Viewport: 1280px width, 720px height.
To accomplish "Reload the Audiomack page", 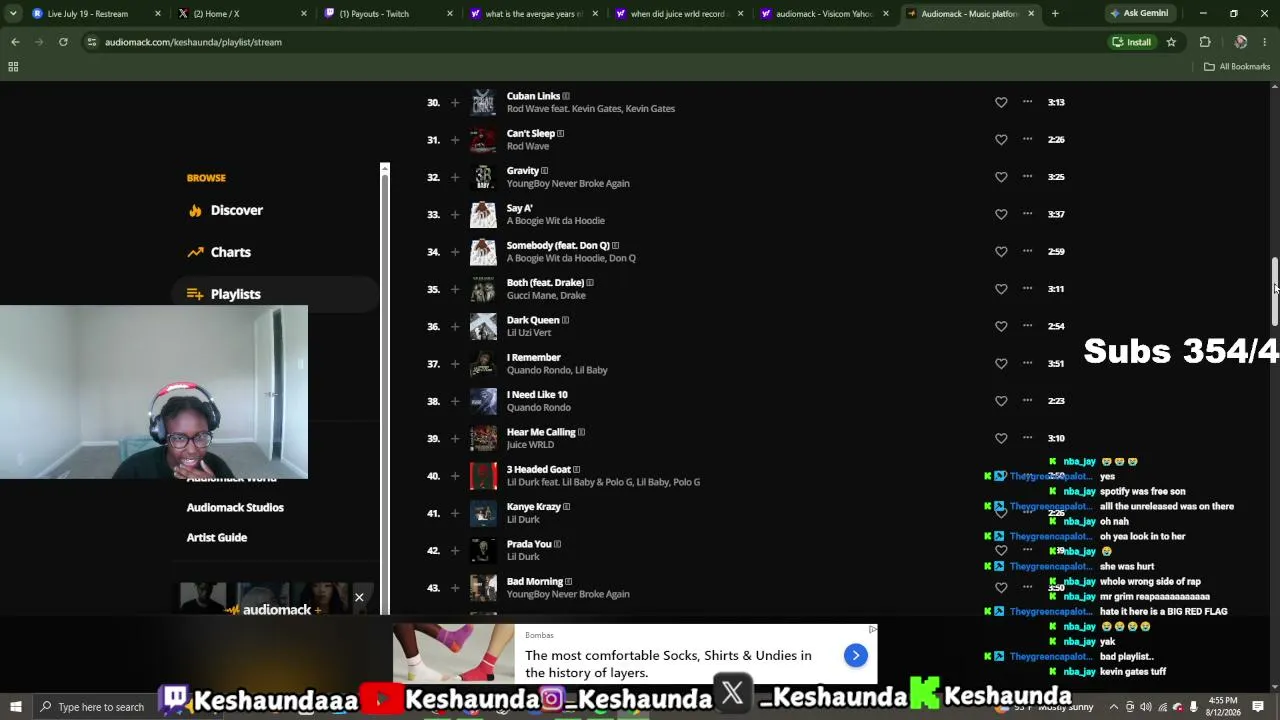I will 63,42.
